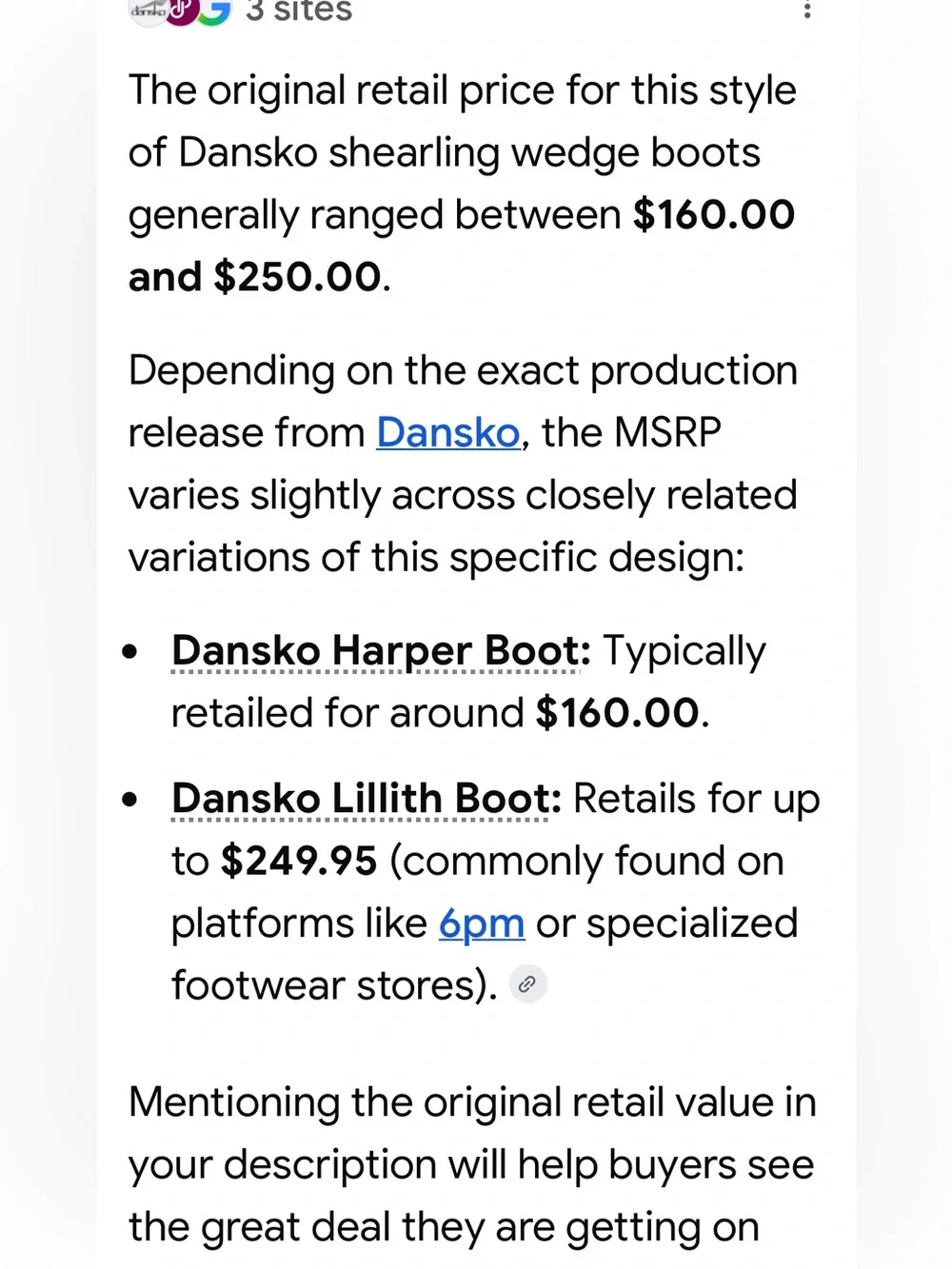Expand the '3 sites' sources list
The width and height of the screenshot is (952, 1269).
coord(298,10)
